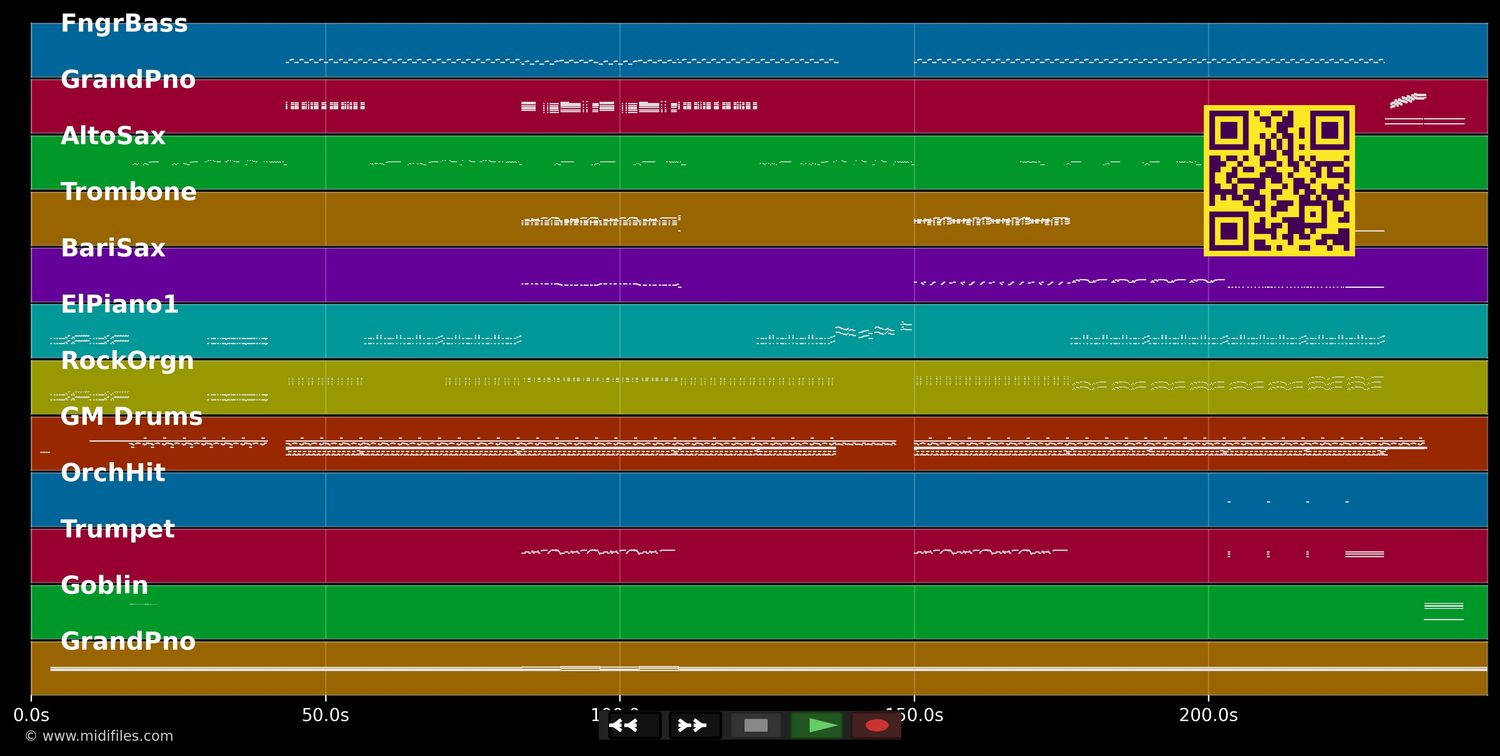
Task: Jump to the 50.0s timeline marker
Action: (x=325, y=715)
